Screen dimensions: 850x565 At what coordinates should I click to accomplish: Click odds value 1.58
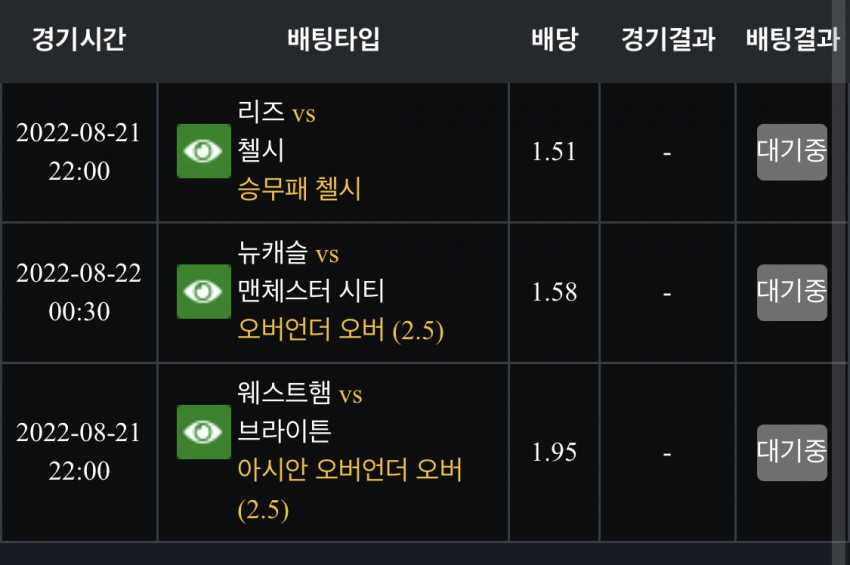[554, 292]
